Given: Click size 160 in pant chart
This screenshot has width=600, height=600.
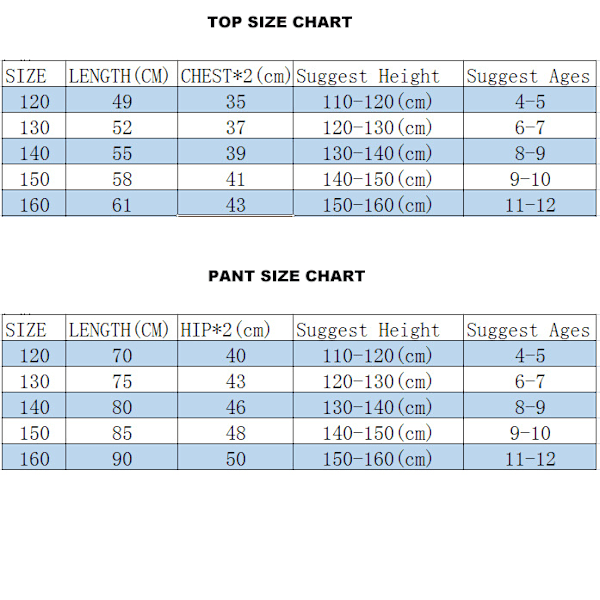Looking at the screenshot, I should pyautogui.click(x=34, y=459).
